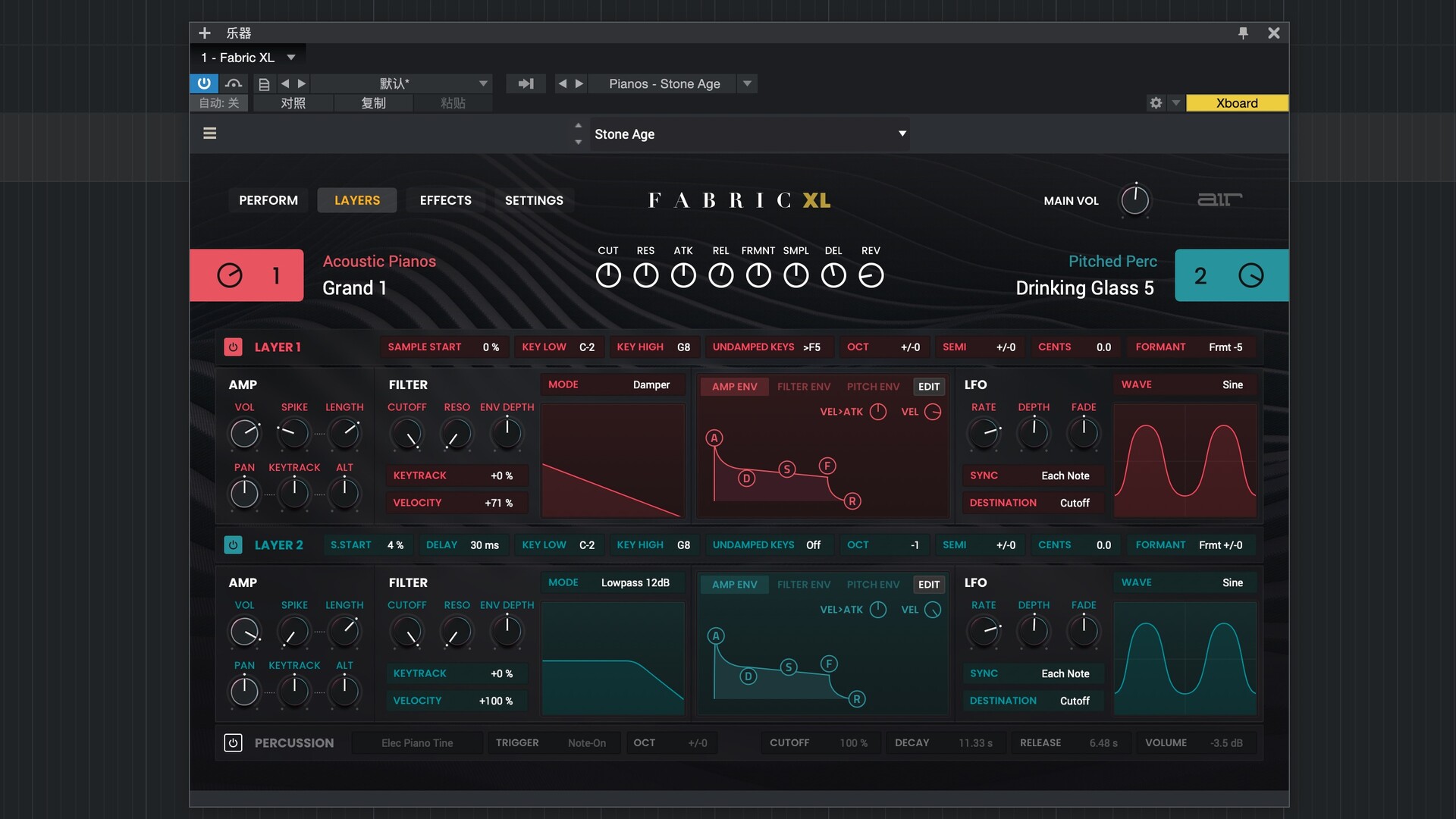This screenshot has height=819, width=1456.
Task: Open the hamburger menu icon
Action: coord(210,133)
